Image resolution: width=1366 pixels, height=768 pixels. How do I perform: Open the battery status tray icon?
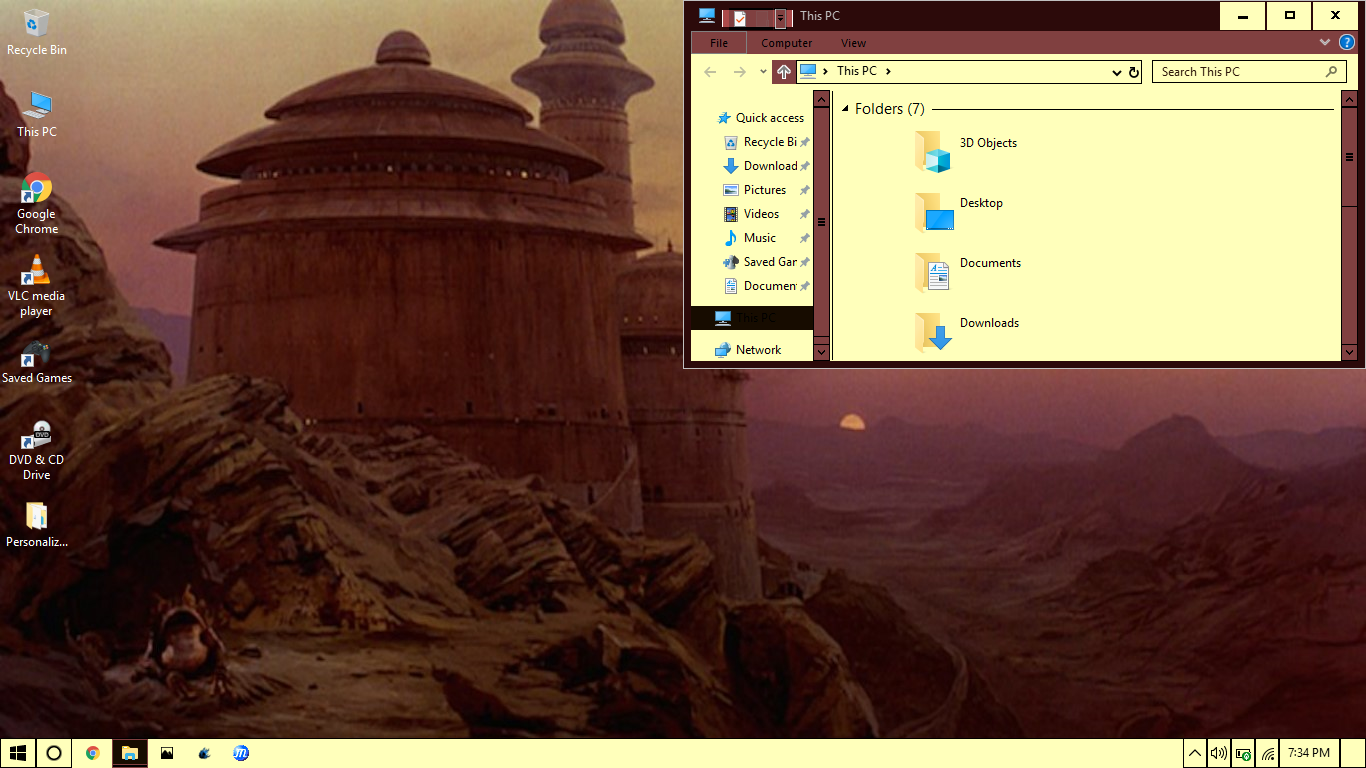pyautogui.click(x=1243, y=753)
